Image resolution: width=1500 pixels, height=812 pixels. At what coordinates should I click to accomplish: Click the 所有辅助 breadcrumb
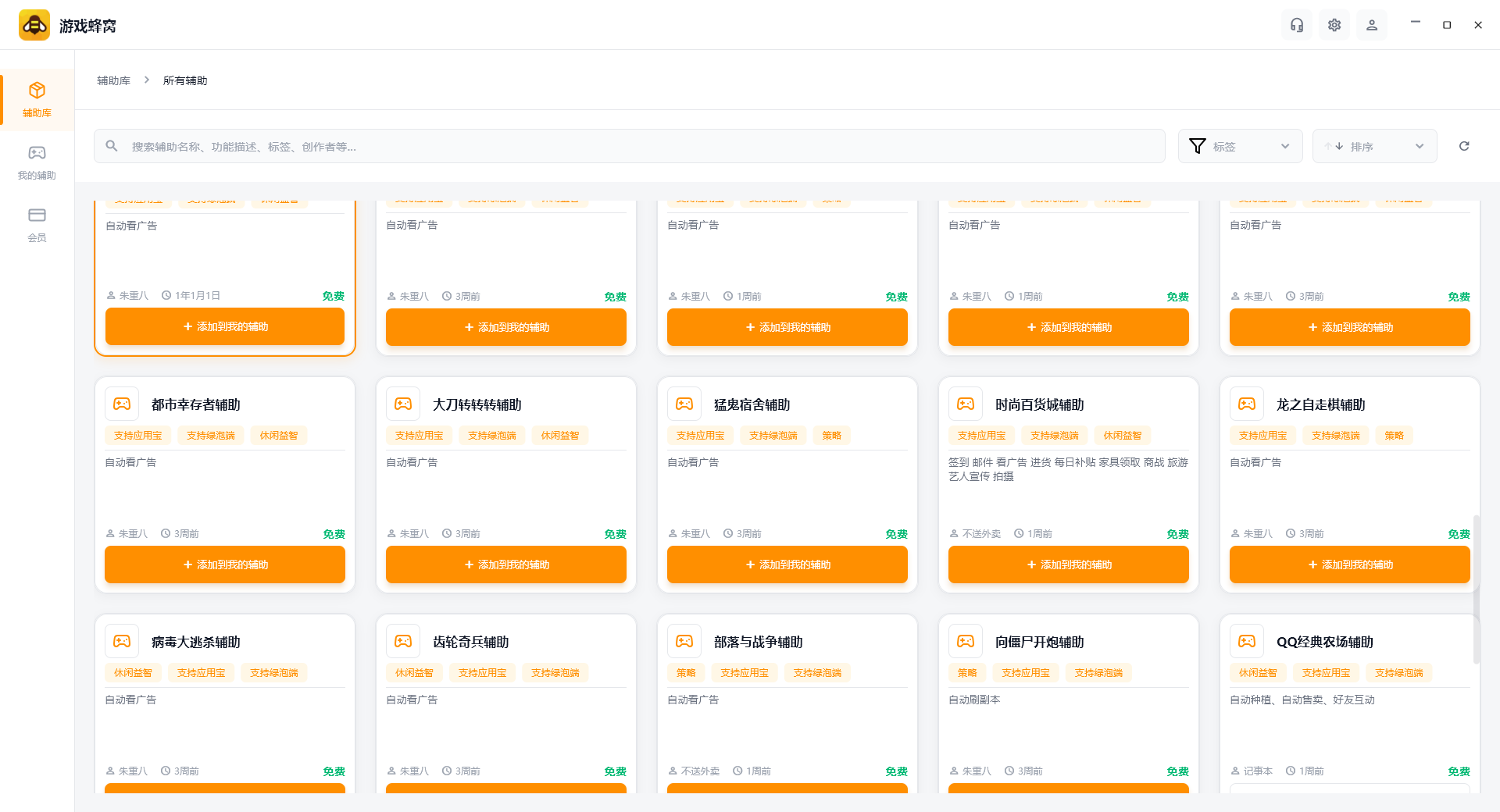pyautogui.click(x=185, y=80)
